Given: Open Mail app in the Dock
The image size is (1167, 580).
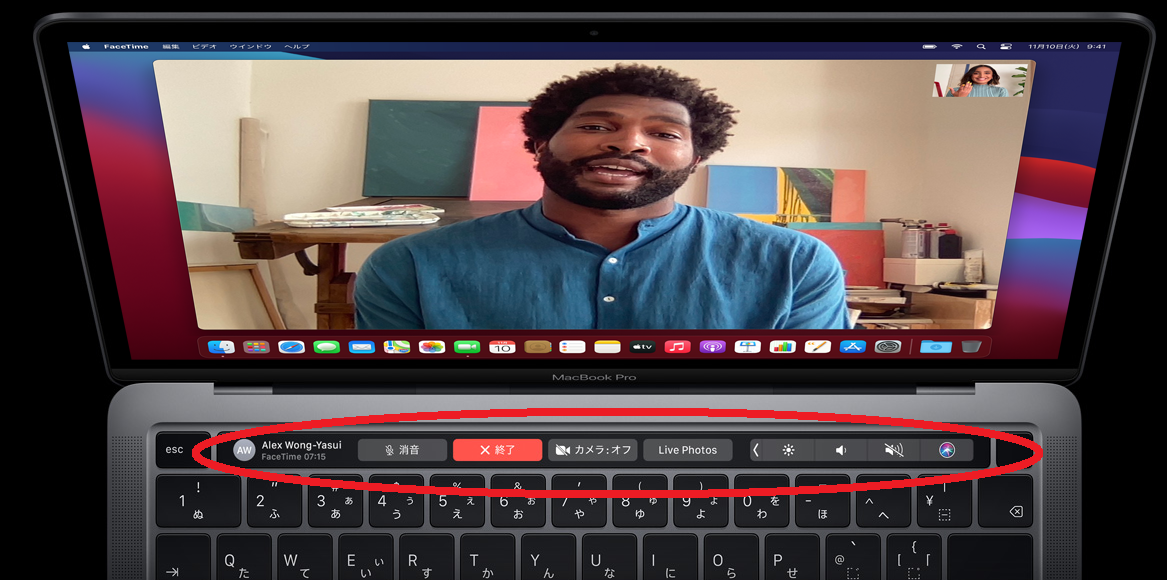Looking at the screenshot, I should pos(362,347).
